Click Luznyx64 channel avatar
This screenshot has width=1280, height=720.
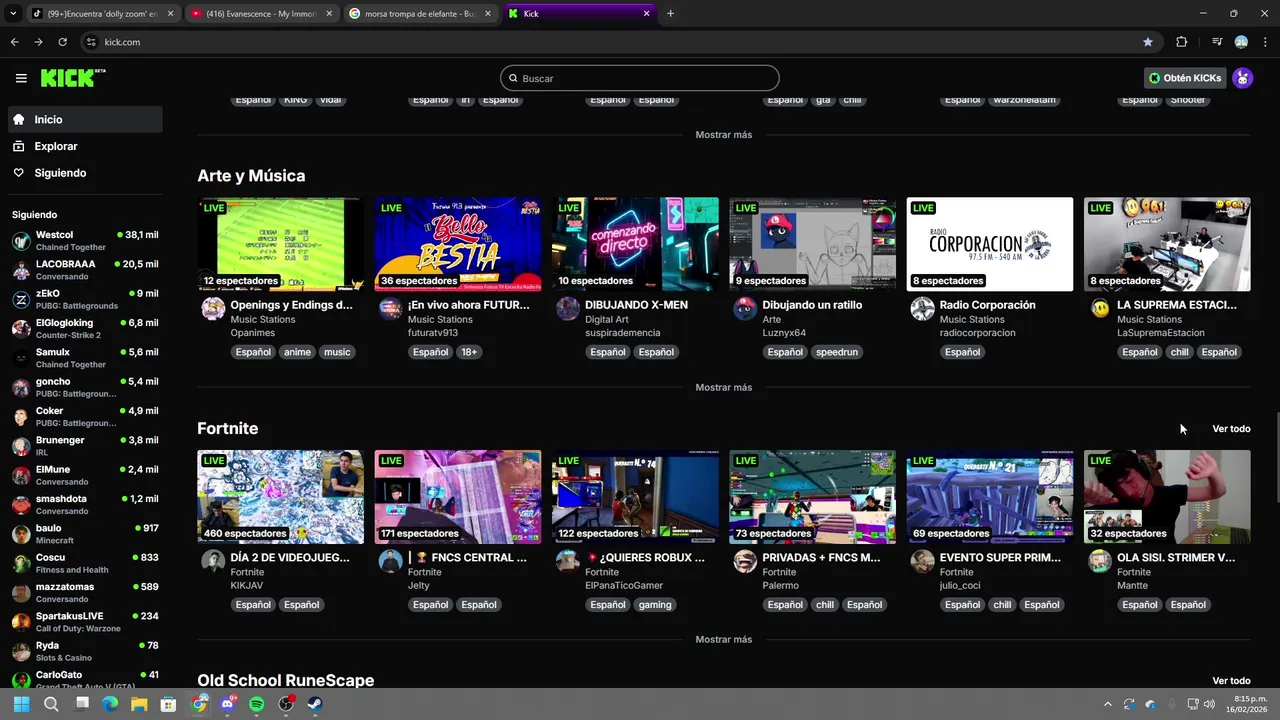point(745,308)
